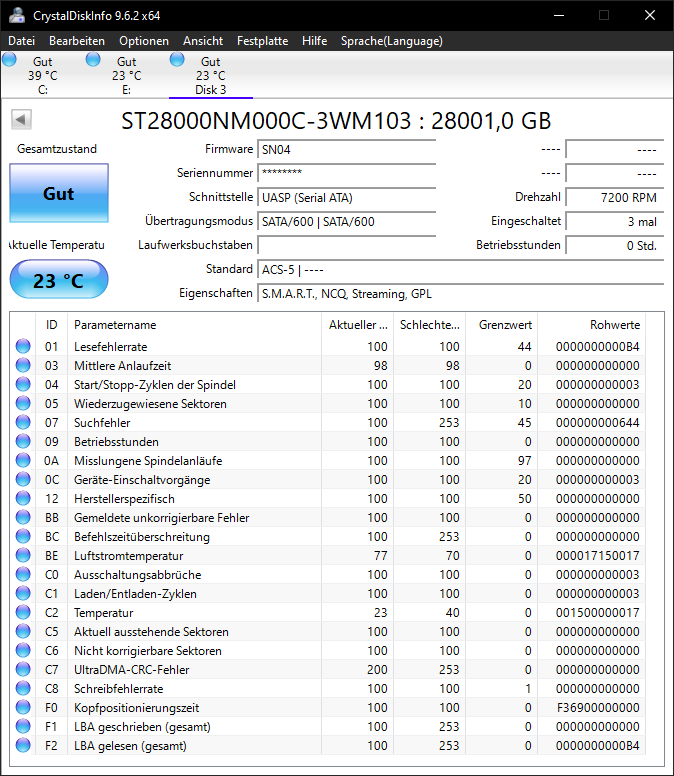The image size is (674, 776).
Task: Click the Grenzwert column header
Action: click(502, 325)
